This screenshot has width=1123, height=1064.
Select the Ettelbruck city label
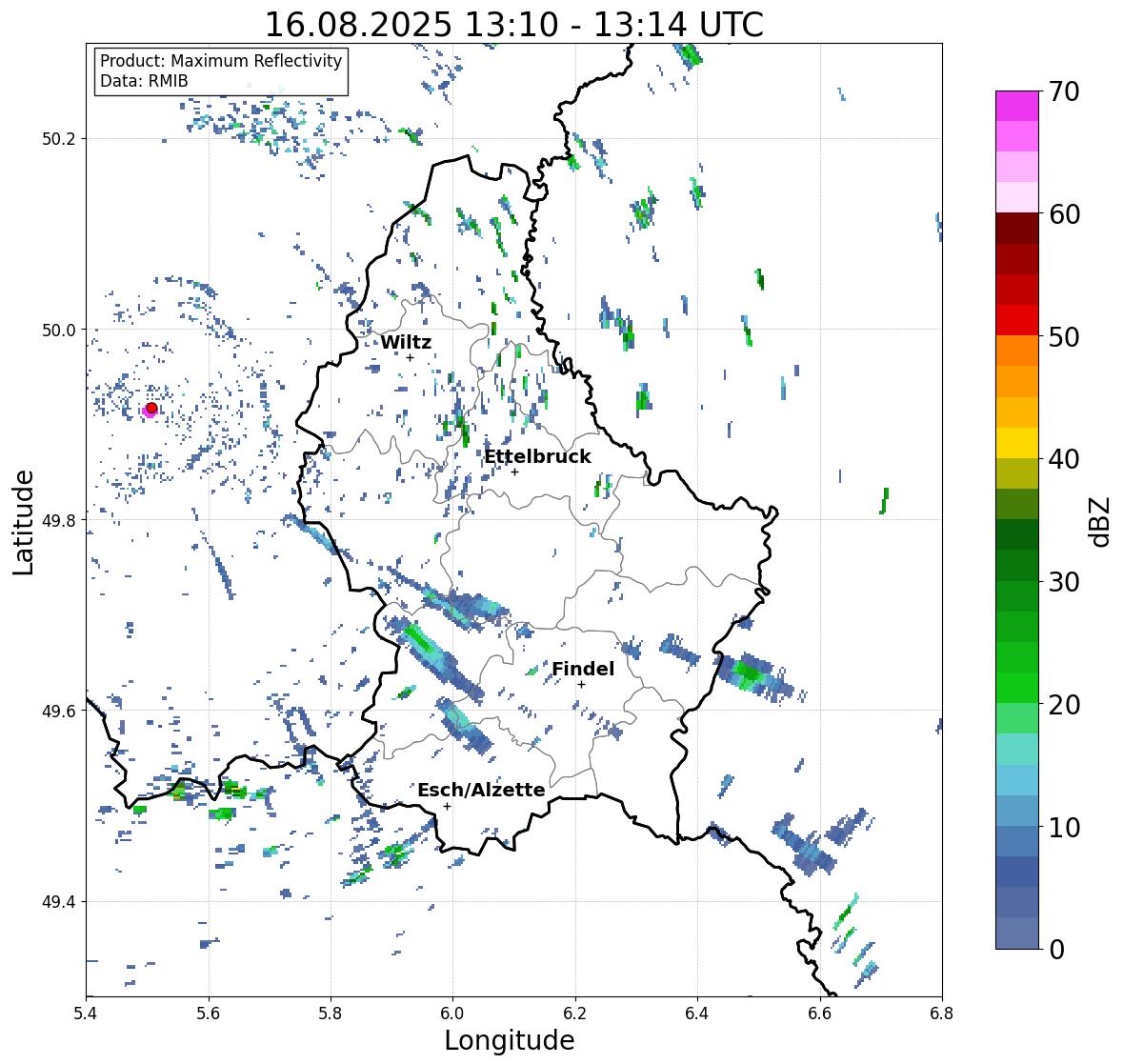(x=538, y=457)
